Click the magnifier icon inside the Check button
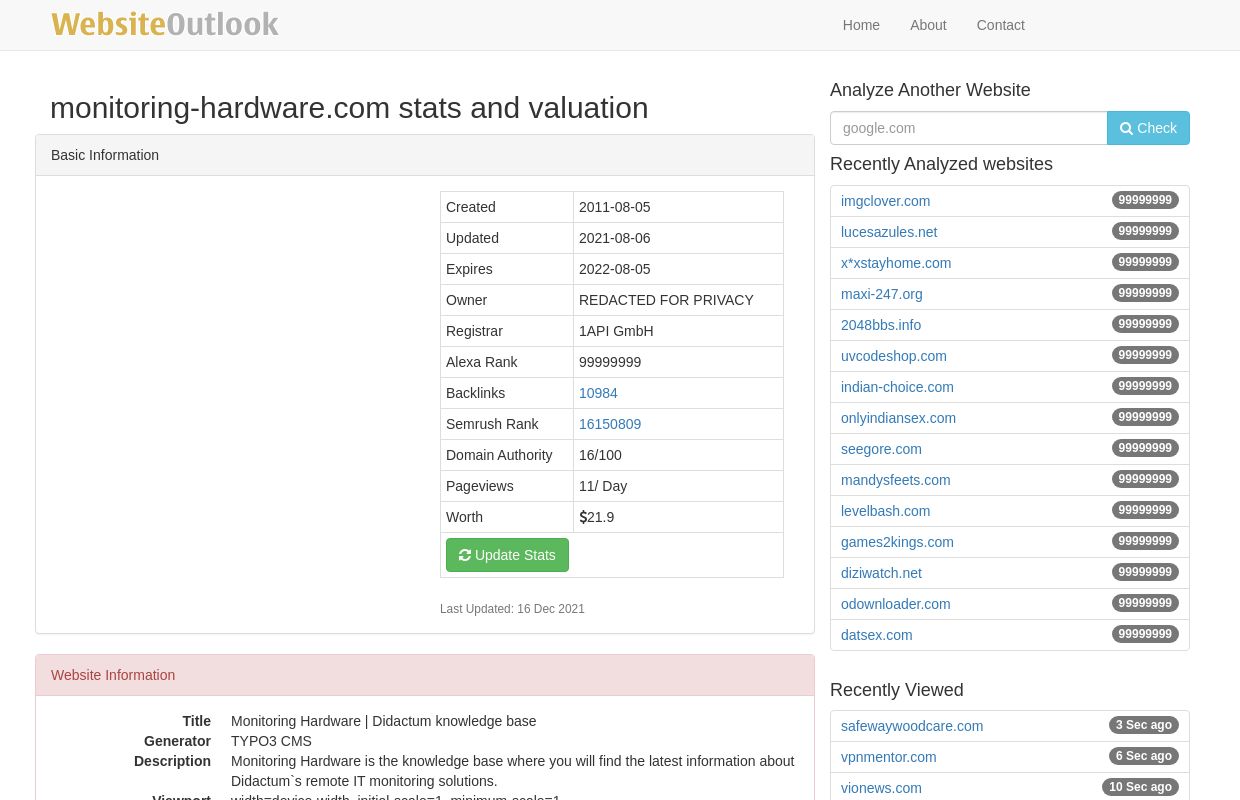The width and height of the screenshot is (1240, 800). pos(1126,128)
